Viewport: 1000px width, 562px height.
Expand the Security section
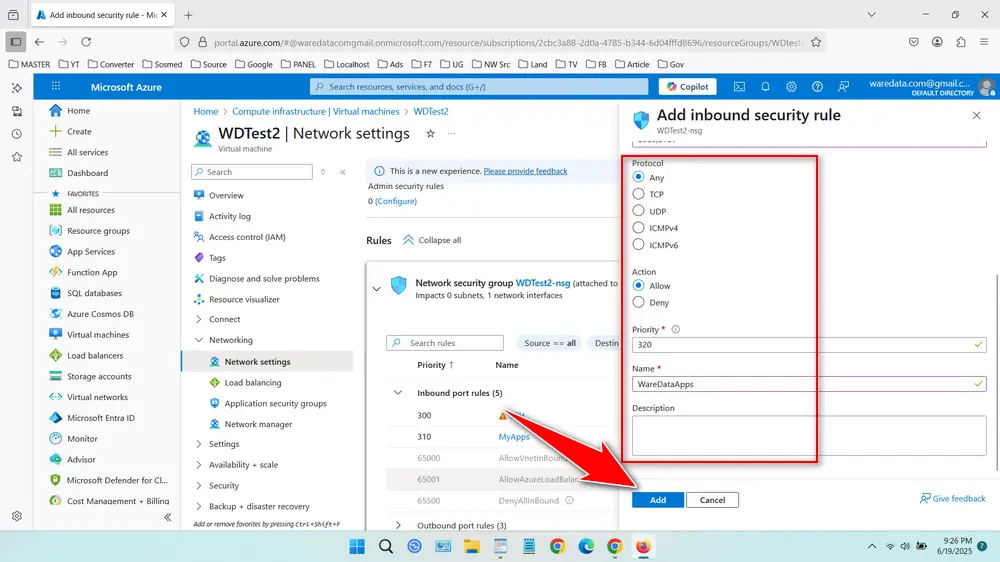[x=198, y=485]
